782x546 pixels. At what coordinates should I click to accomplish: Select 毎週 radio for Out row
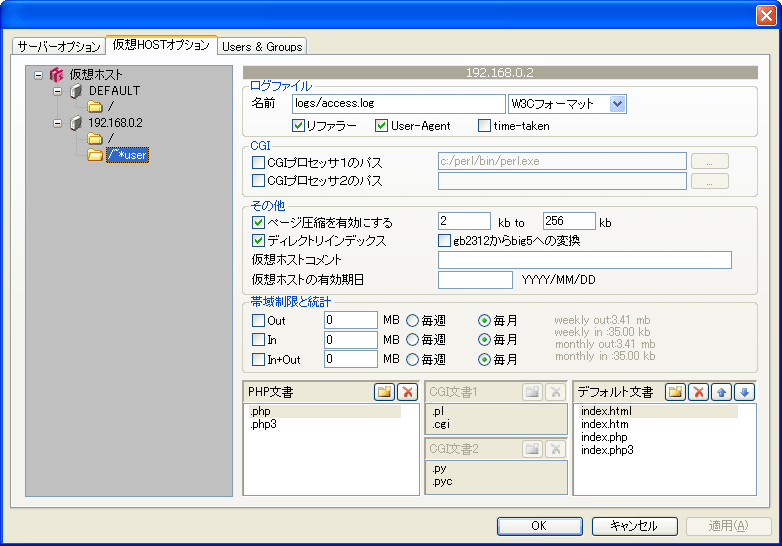tap(412, 320)
